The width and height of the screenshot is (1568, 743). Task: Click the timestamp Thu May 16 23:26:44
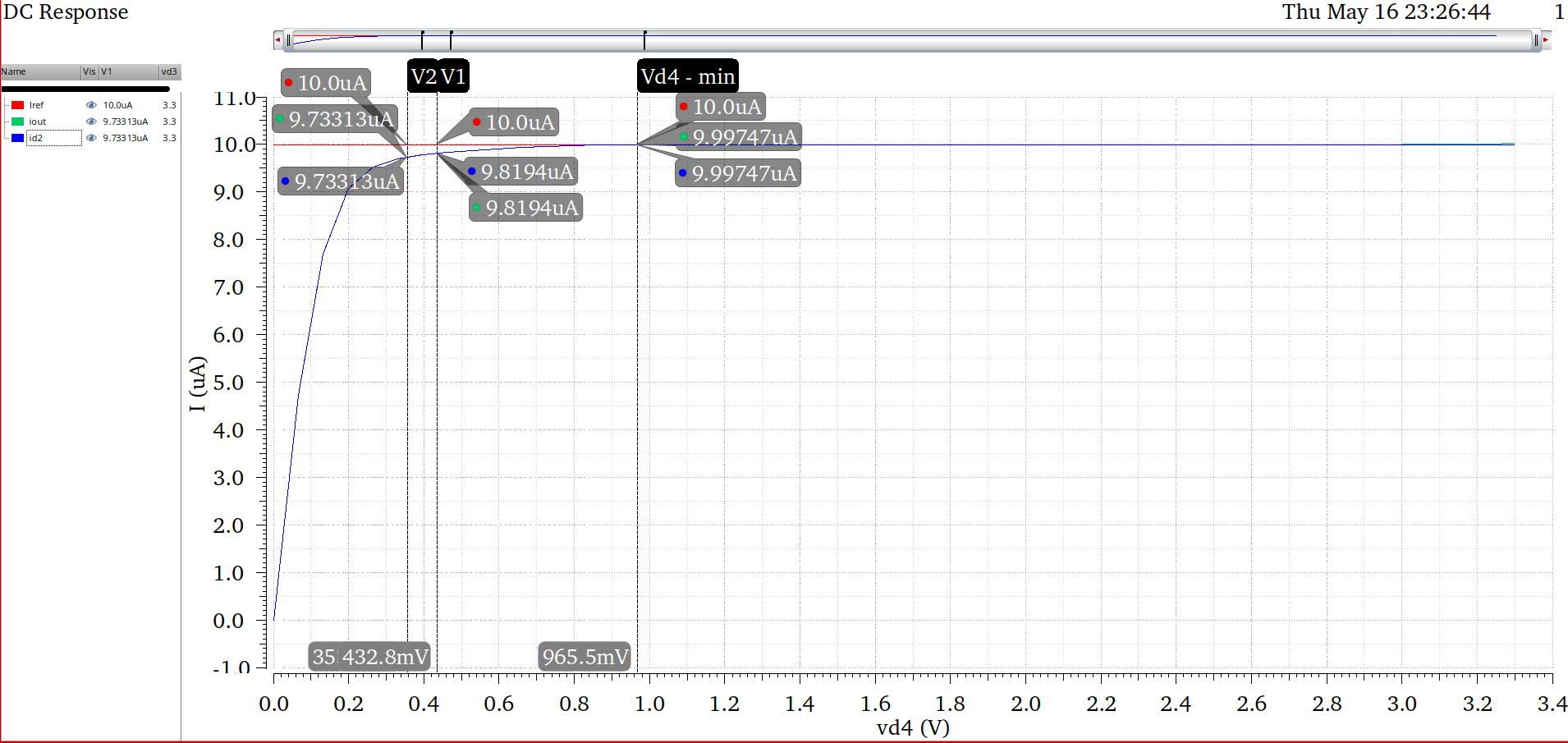[1387, 11]
